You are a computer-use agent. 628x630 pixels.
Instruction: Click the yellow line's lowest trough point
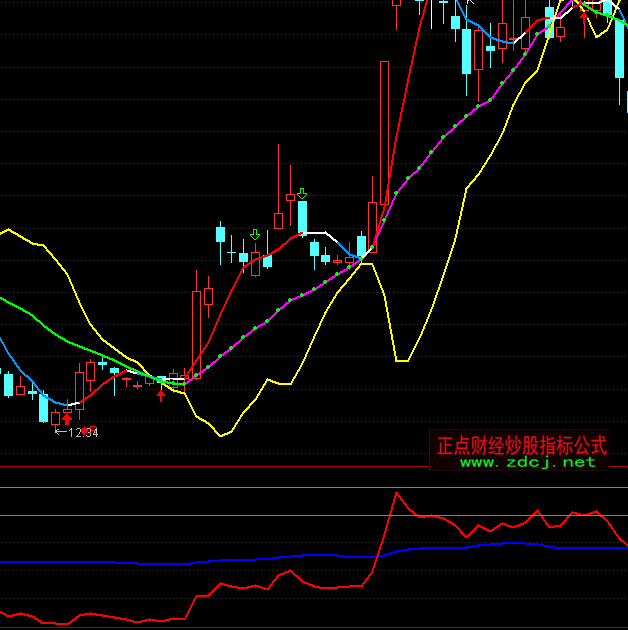tap(224, 435)
